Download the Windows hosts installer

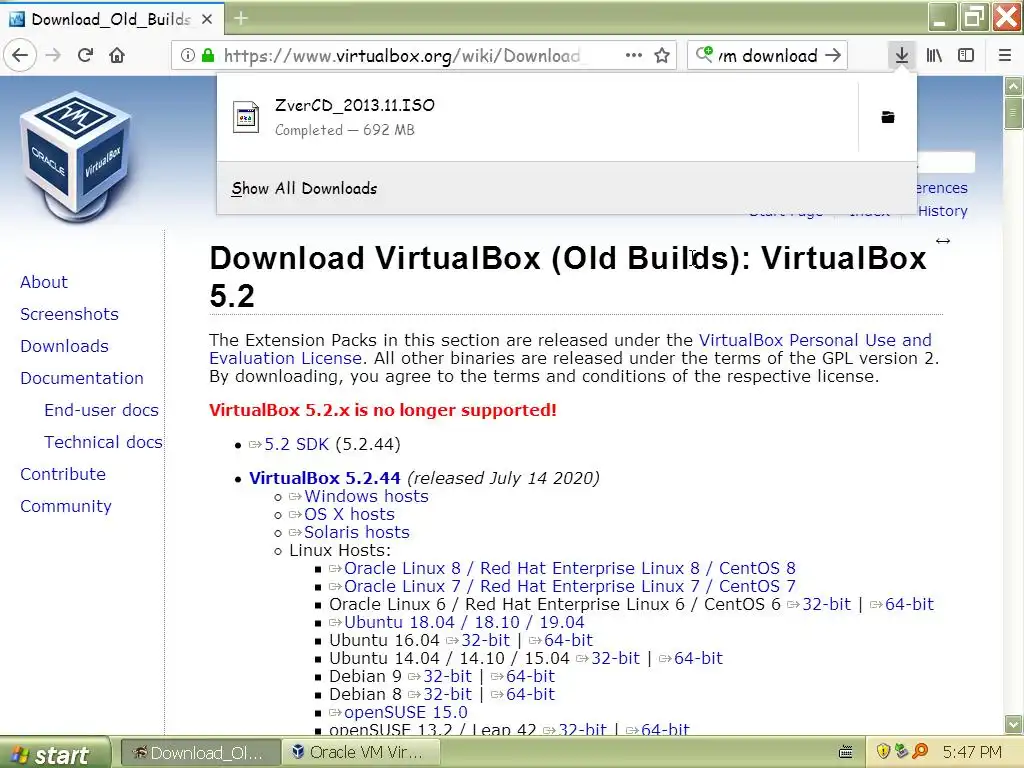pyautogui.click(x=366, y=496)
